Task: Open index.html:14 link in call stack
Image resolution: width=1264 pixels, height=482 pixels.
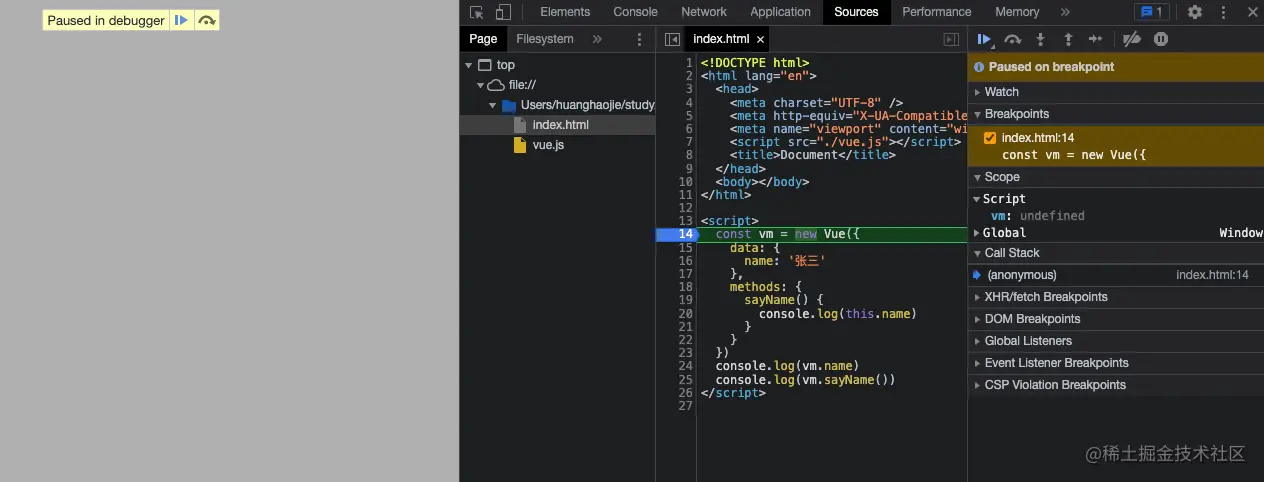Action: pyautogui.click(x=1212, y=275)
